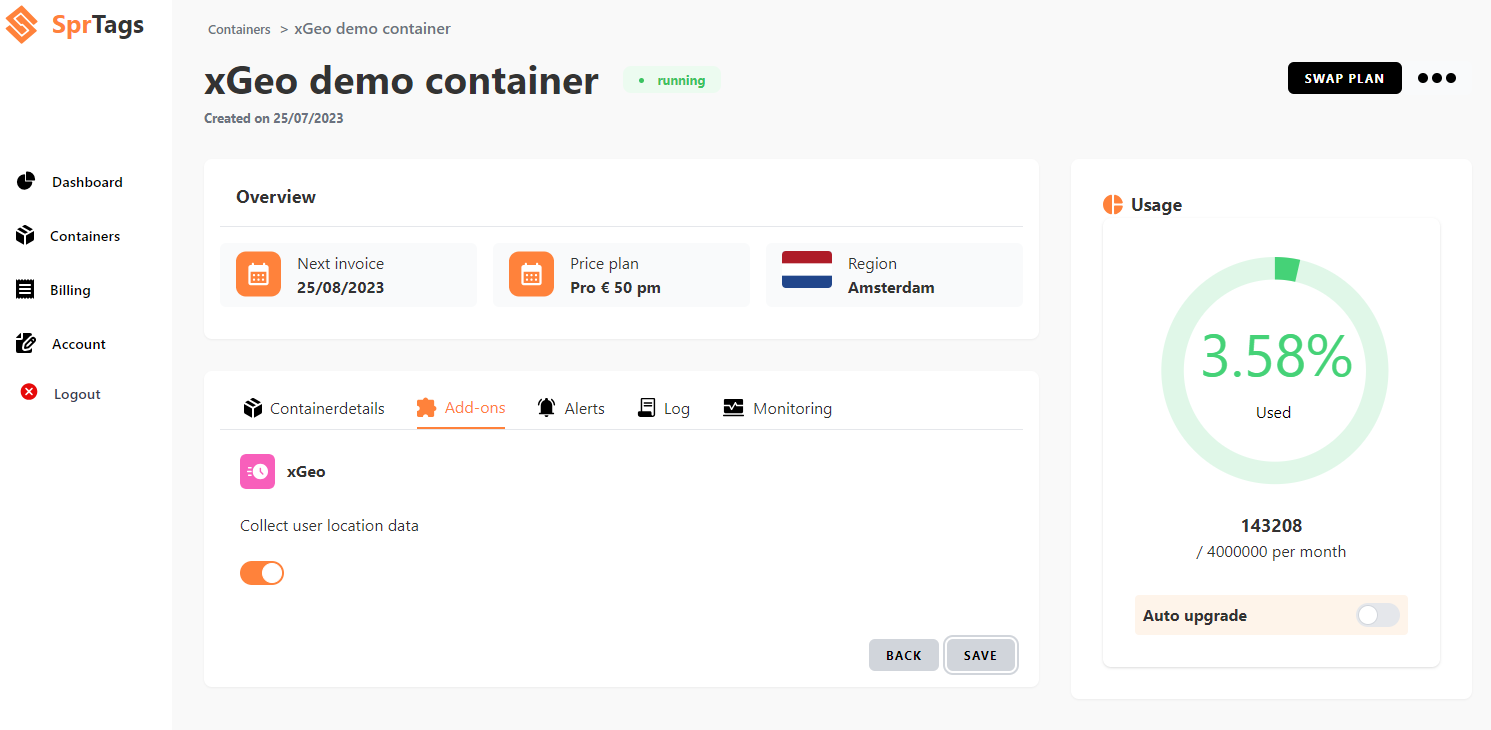Click the pink xGeo add-on icon

pyautogui.click(x=257, y=471)
